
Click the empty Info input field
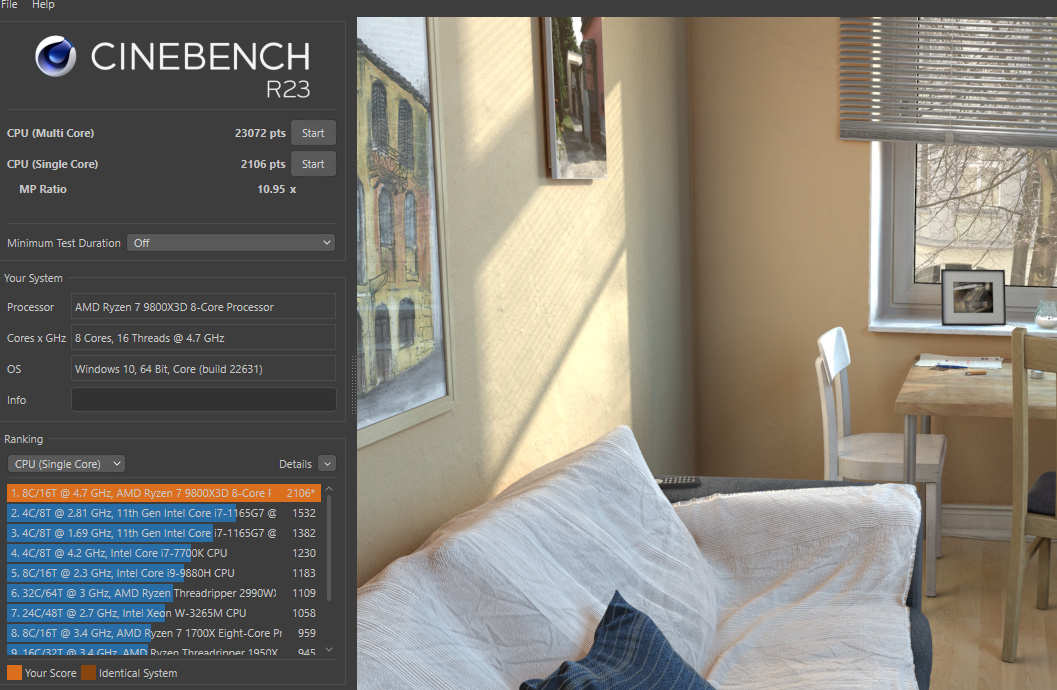coord(203,400)
